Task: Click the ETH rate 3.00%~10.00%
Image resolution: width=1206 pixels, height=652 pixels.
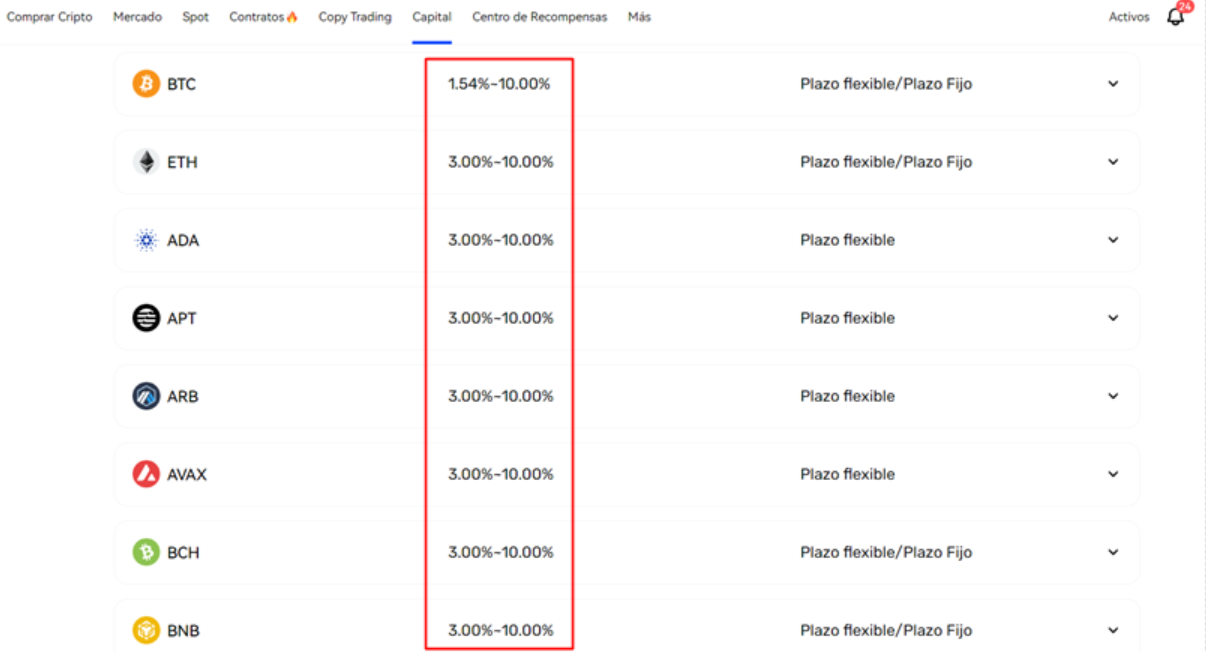Action: [500, 162]
